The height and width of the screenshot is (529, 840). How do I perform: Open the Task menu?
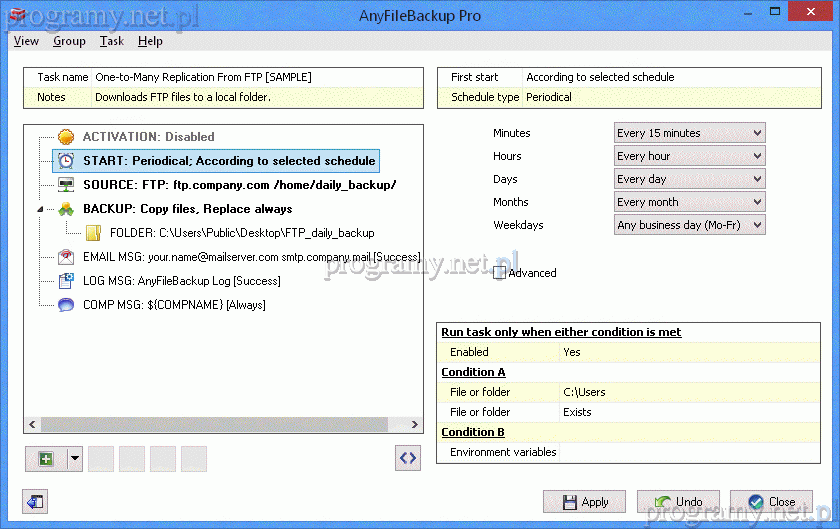click(111, 41)
